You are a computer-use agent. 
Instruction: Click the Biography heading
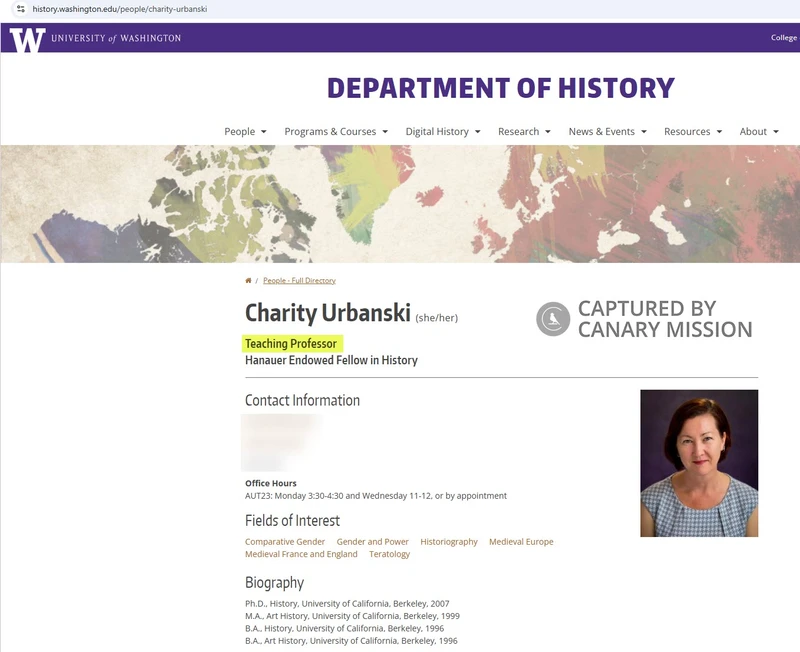click(274, 583)
